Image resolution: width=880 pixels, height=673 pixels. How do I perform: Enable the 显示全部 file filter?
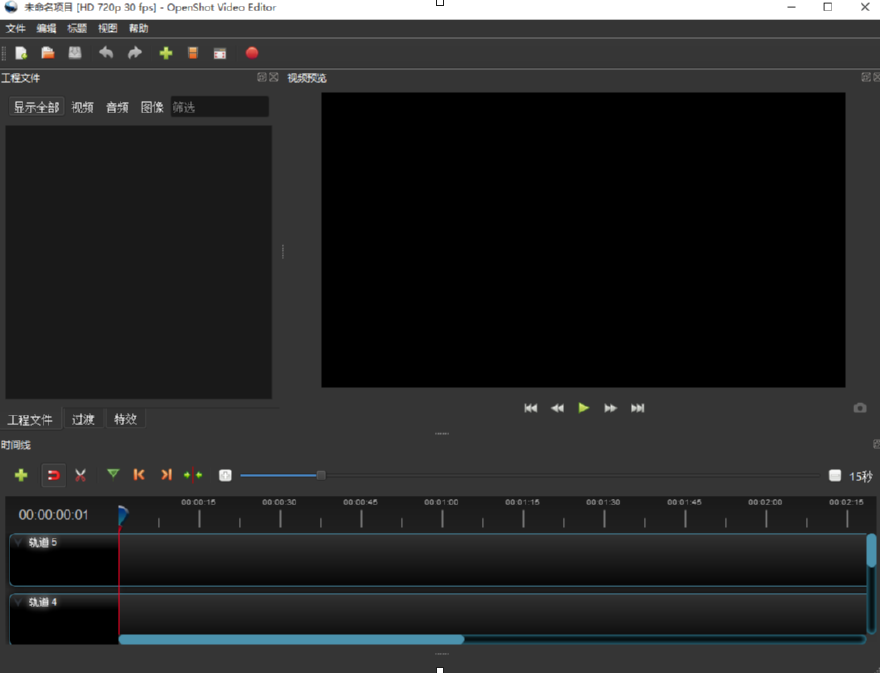click(x=36, y=107)
